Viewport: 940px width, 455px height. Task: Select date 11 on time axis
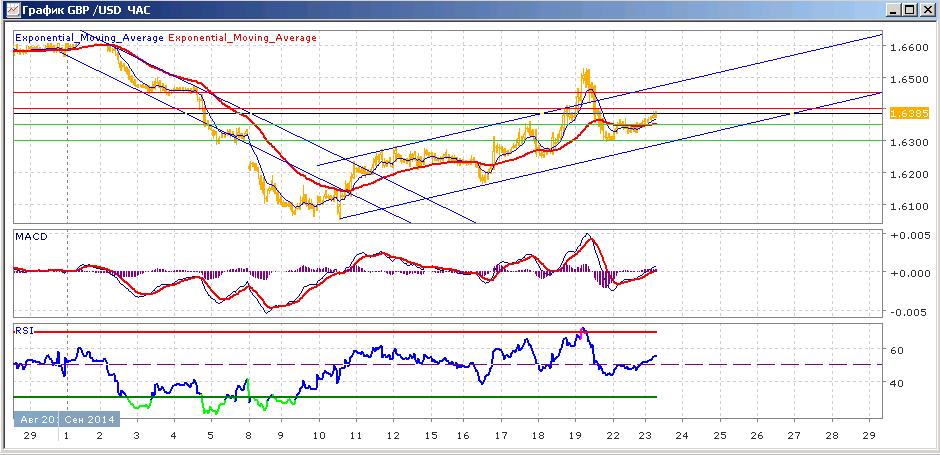click(x=356, y=435)
